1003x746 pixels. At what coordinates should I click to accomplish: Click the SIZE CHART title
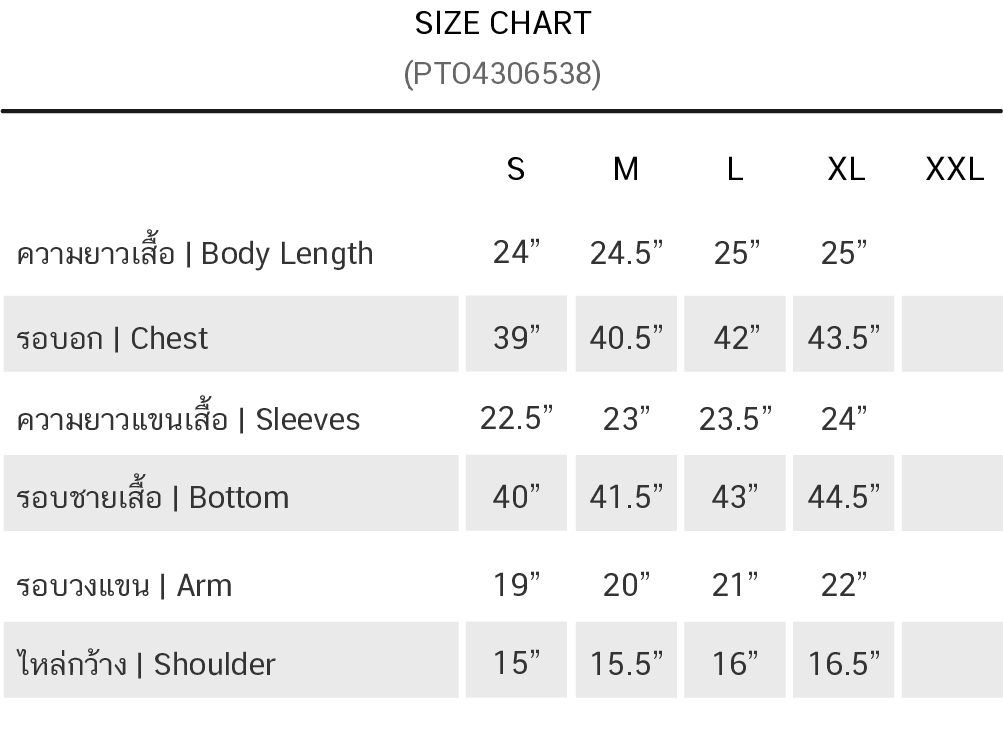pos(503,23)
